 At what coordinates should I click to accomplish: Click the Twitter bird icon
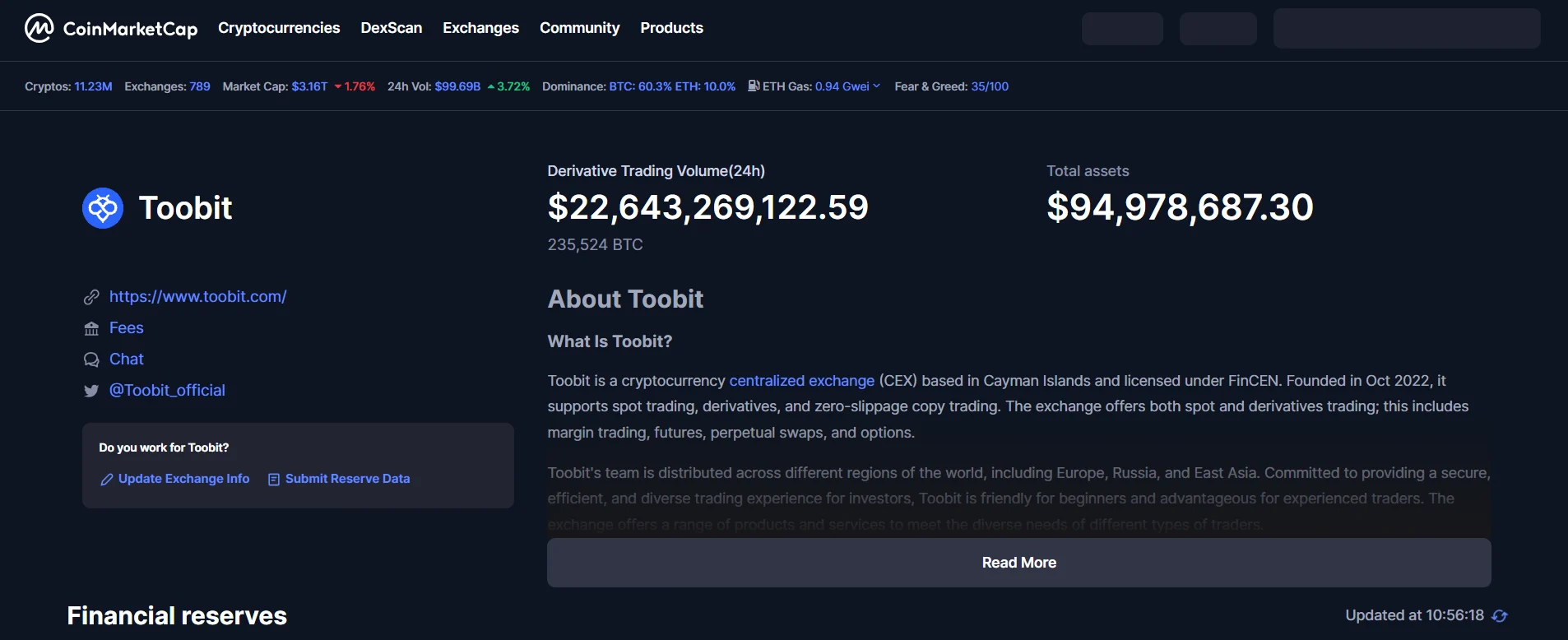91,392
